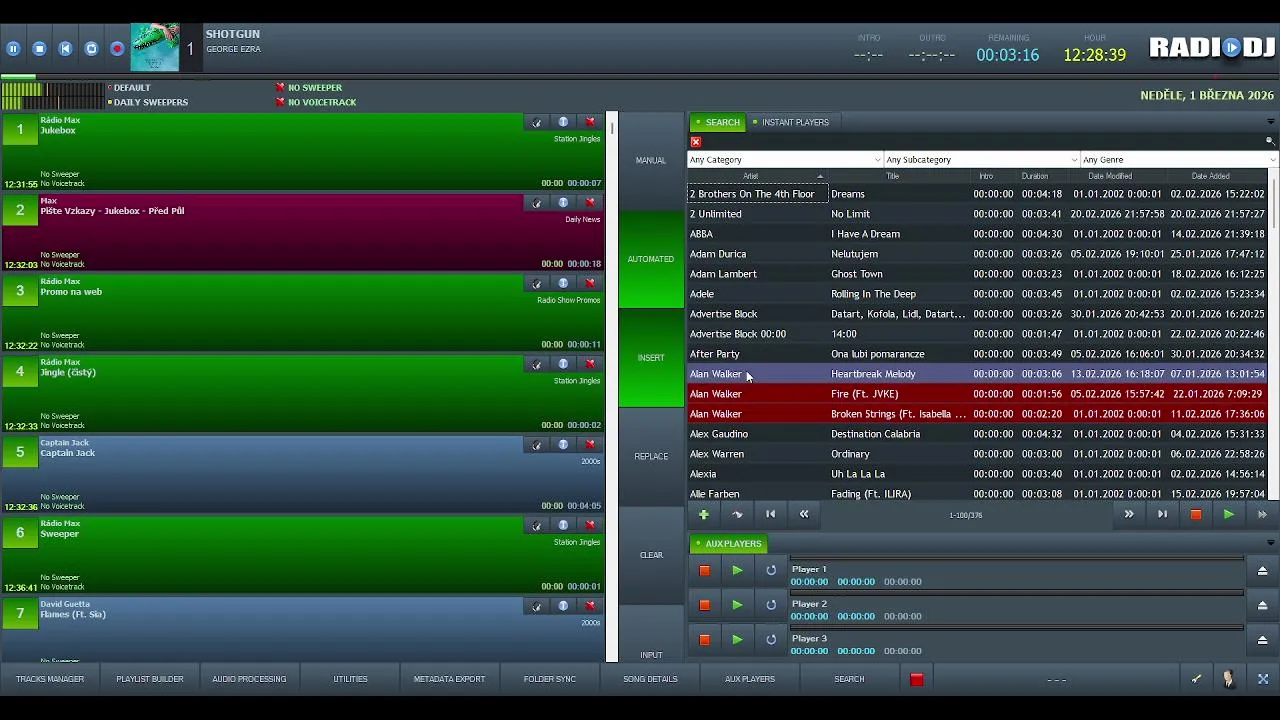The height and width of the screenshot is (720, 1280).
Task: Go to previous search results page
Action: (x=804, y=515)
